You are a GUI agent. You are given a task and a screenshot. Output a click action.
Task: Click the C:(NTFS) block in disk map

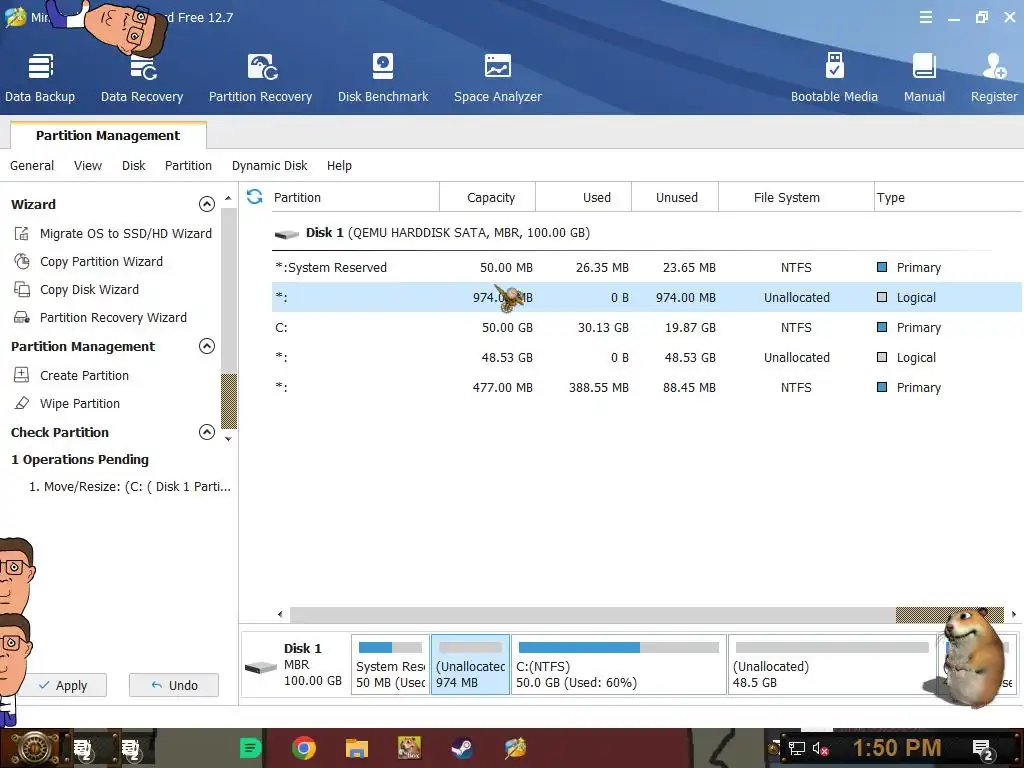618,665
